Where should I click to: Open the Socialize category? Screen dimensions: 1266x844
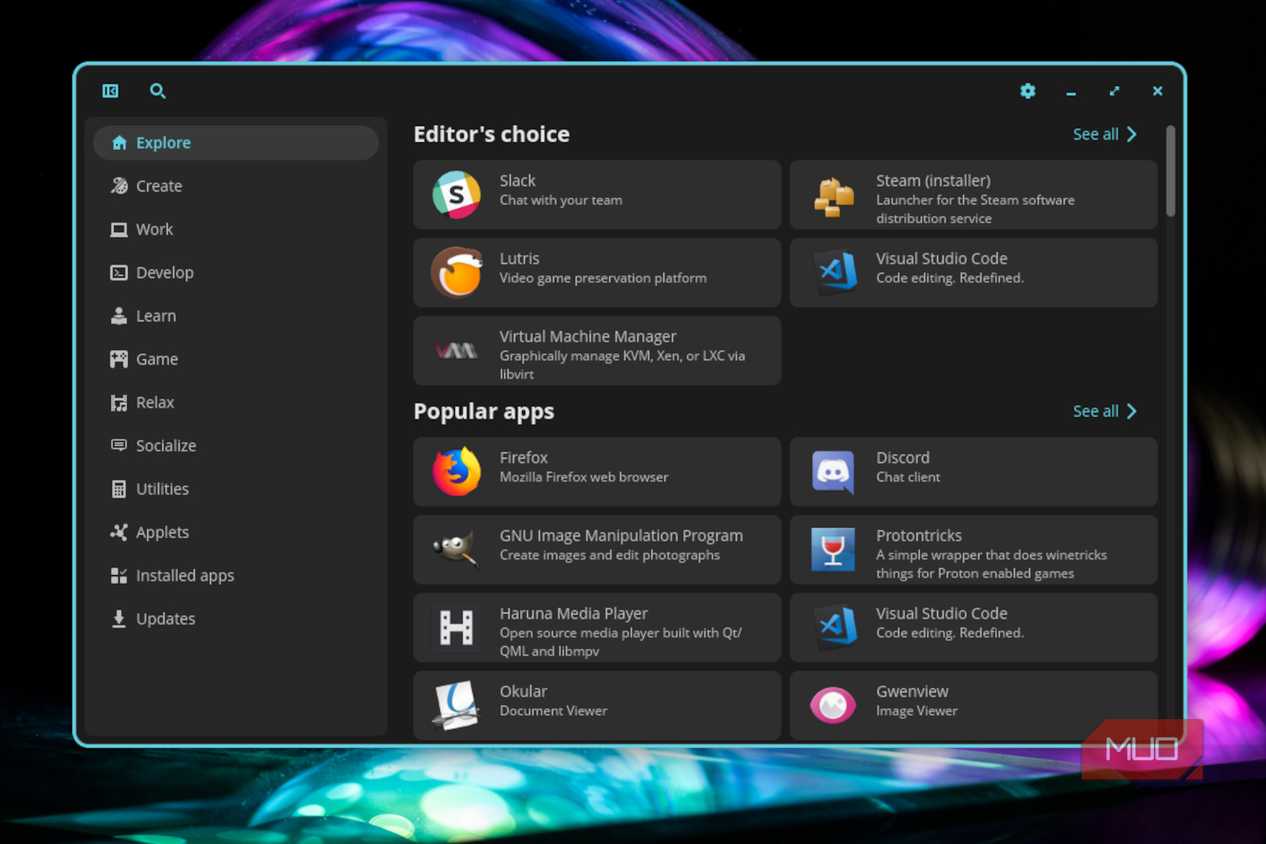point(236,445)
